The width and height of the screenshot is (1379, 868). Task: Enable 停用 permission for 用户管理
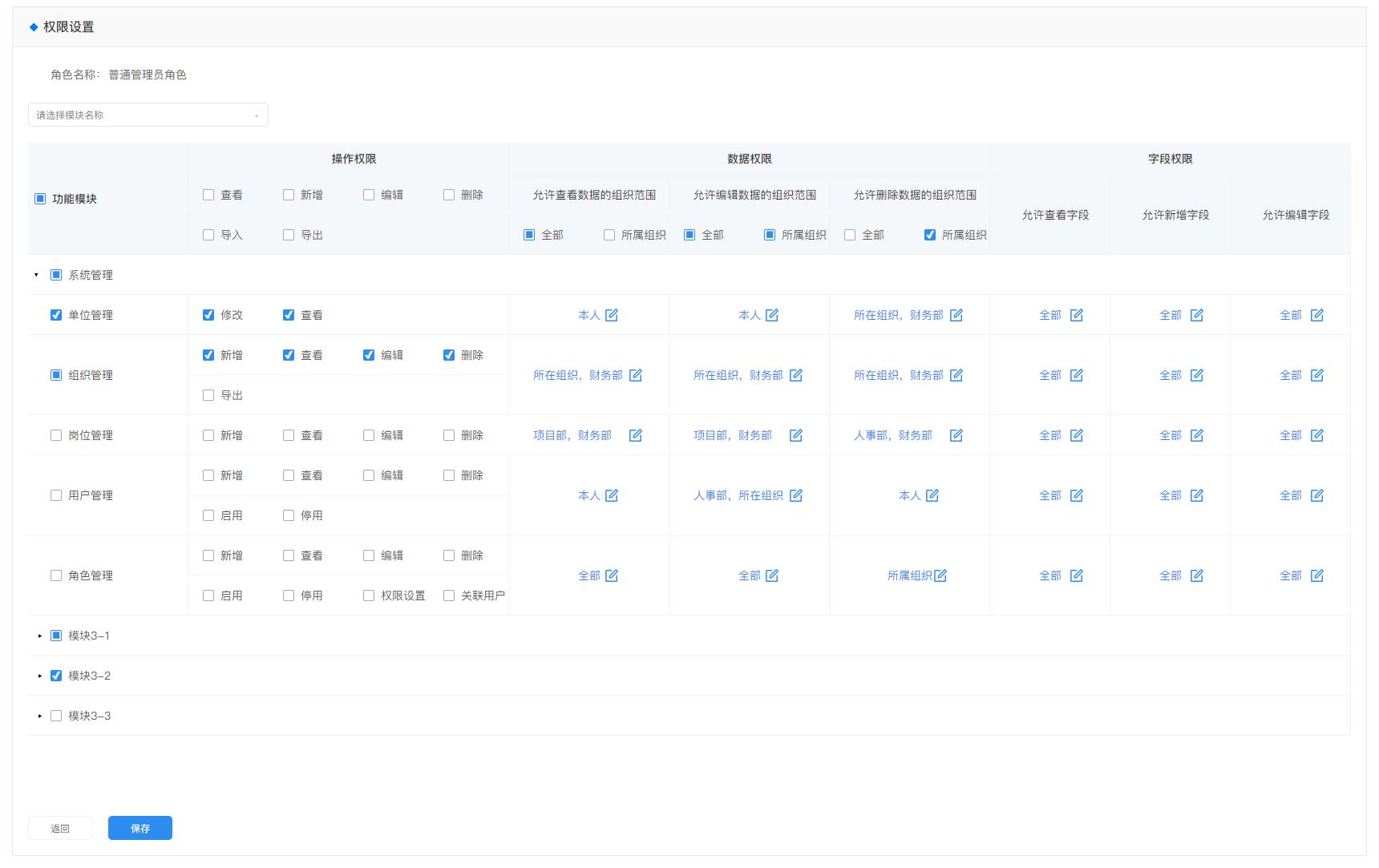pyautogui.click(x=289, y=515)
